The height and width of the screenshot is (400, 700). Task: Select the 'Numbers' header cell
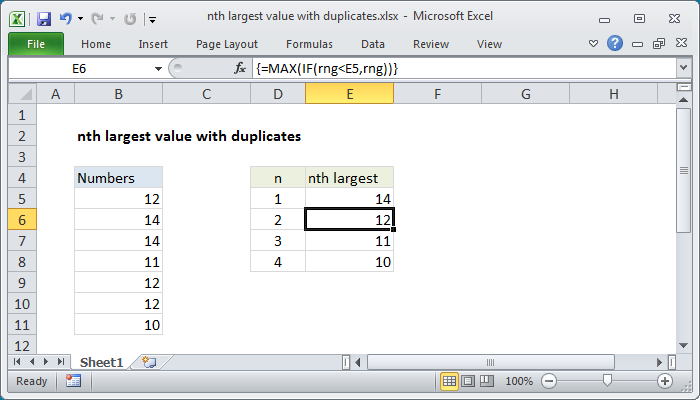coord(118,178)
